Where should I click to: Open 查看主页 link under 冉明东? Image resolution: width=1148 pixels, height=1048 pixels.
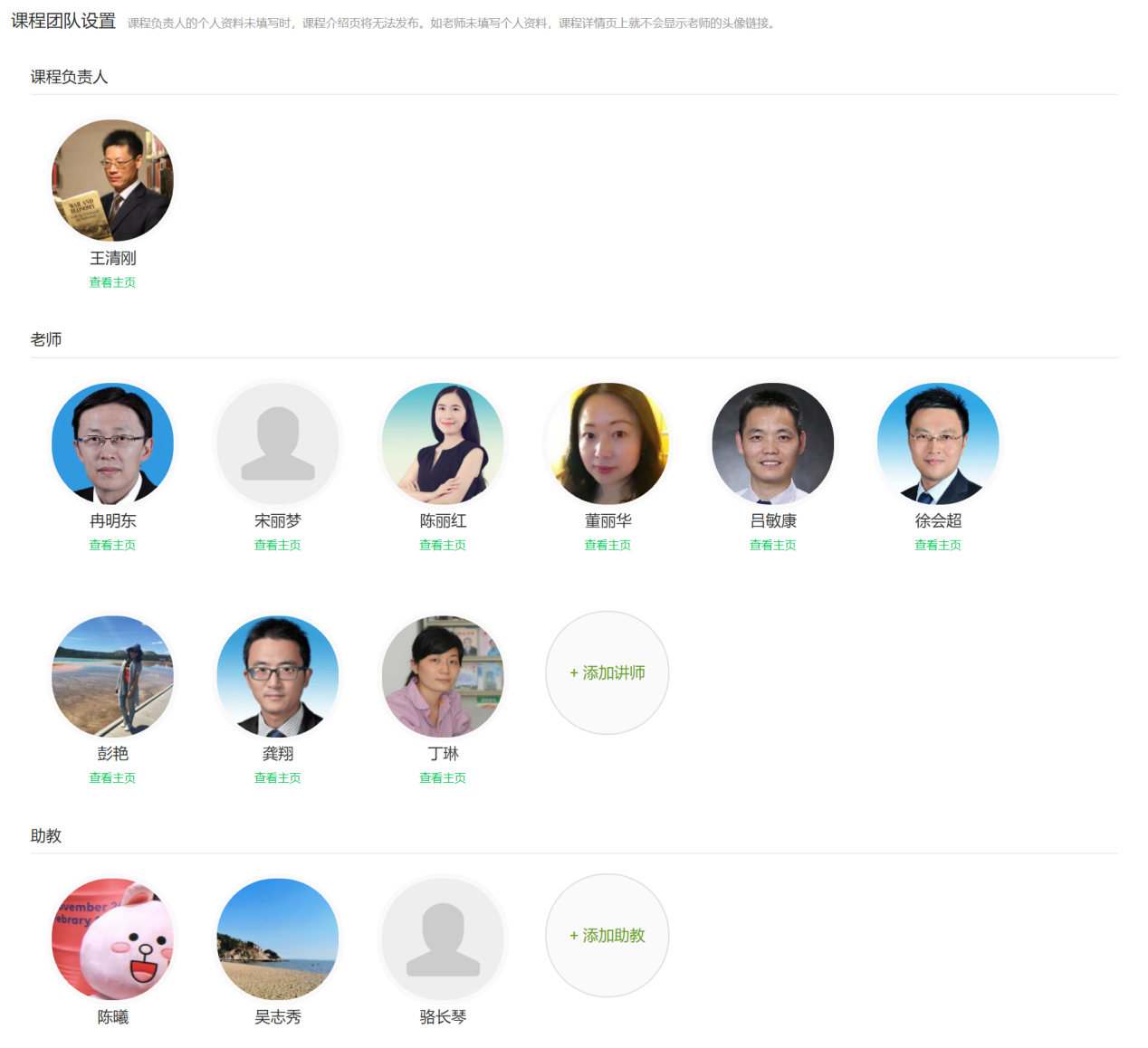(112, 545)
